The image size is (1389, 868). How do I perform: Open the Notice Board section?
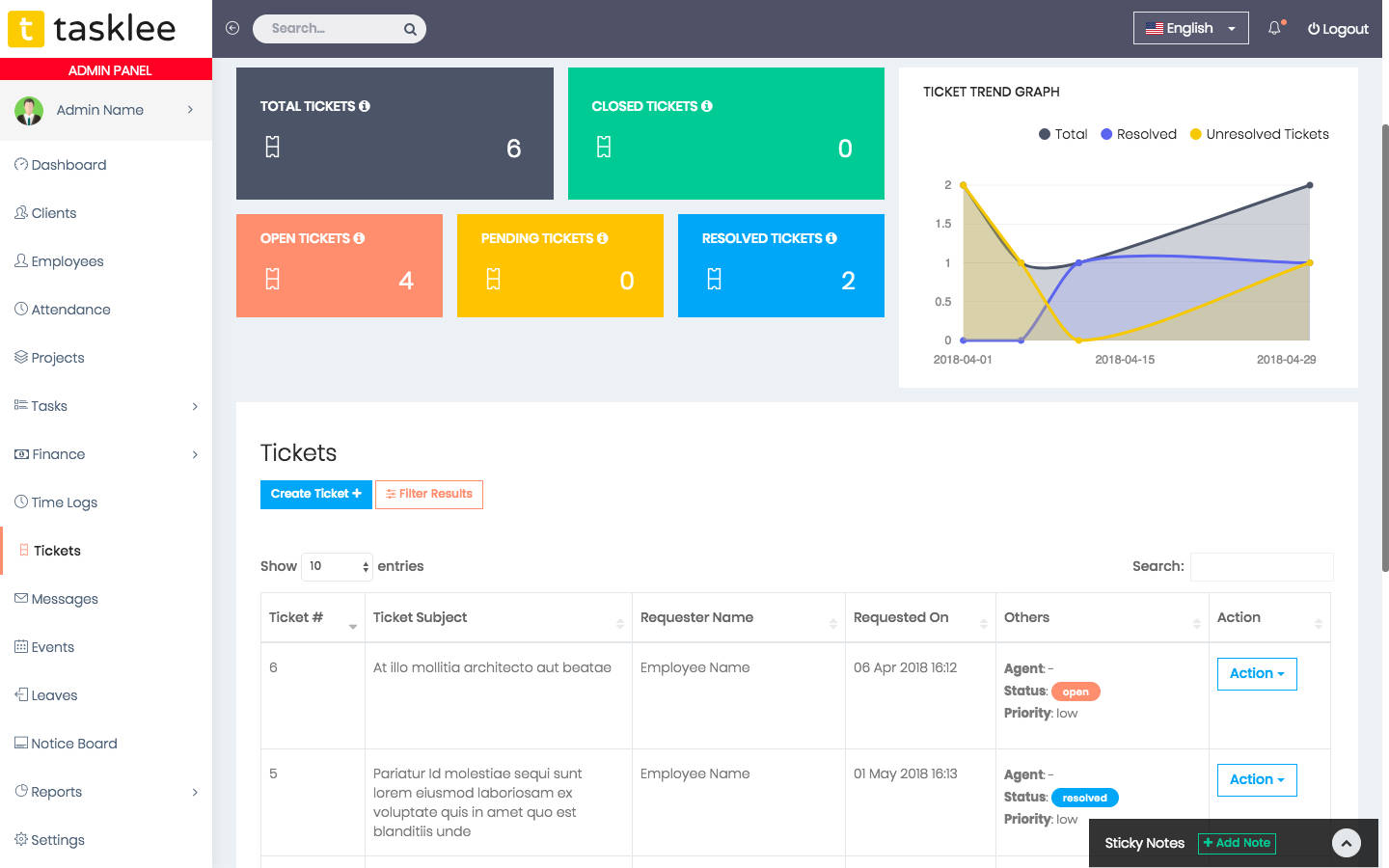(x=72, y=743)
